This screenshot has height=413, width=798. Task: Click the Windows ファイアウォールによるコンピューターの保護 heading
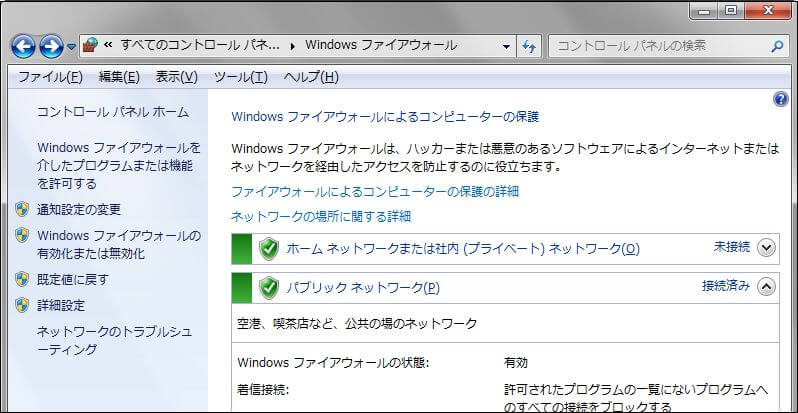385,117
